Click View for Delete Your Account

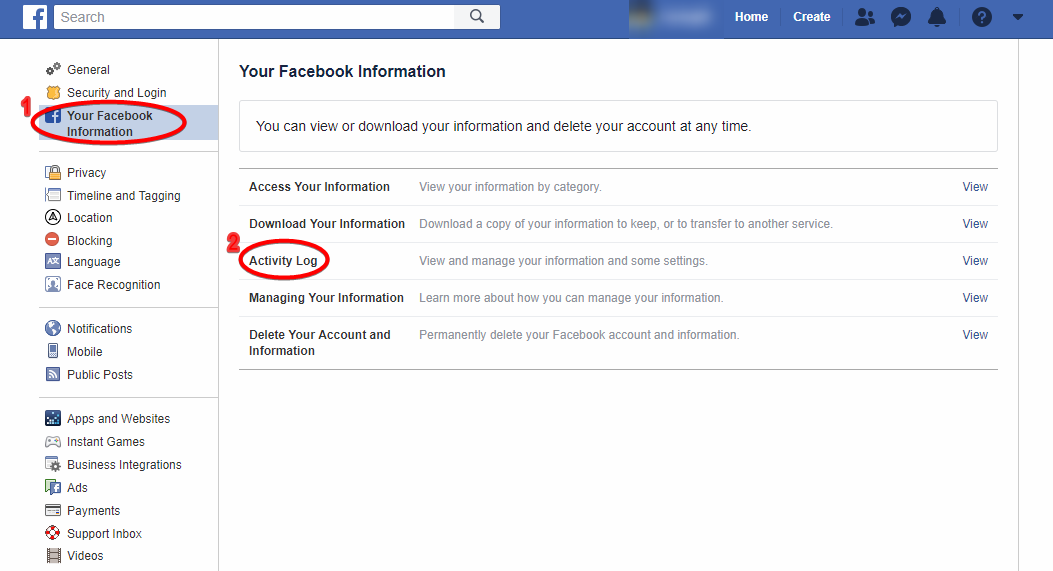click(x=975, y=335)
